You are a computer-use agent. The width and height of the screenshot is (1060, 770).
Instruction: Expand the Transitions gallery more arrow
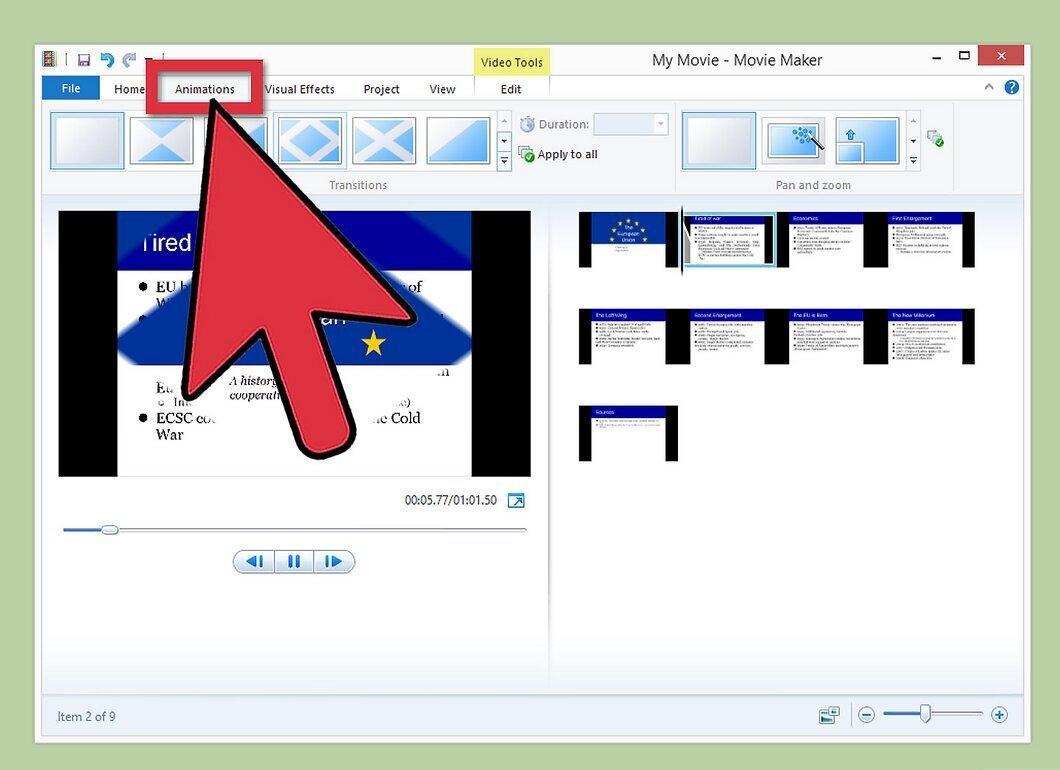[504, 161]
